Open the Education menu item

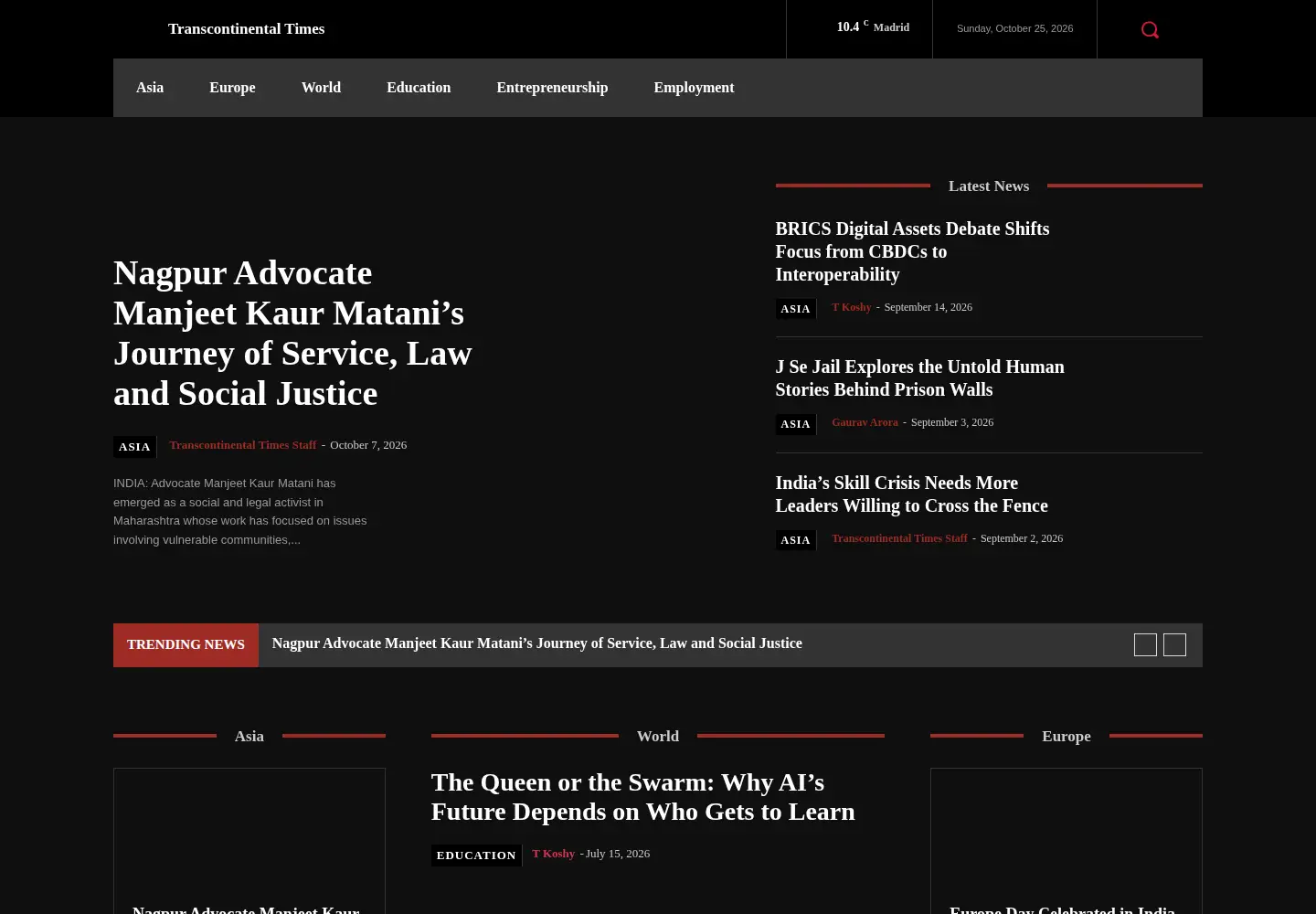[x=419, y=88]
